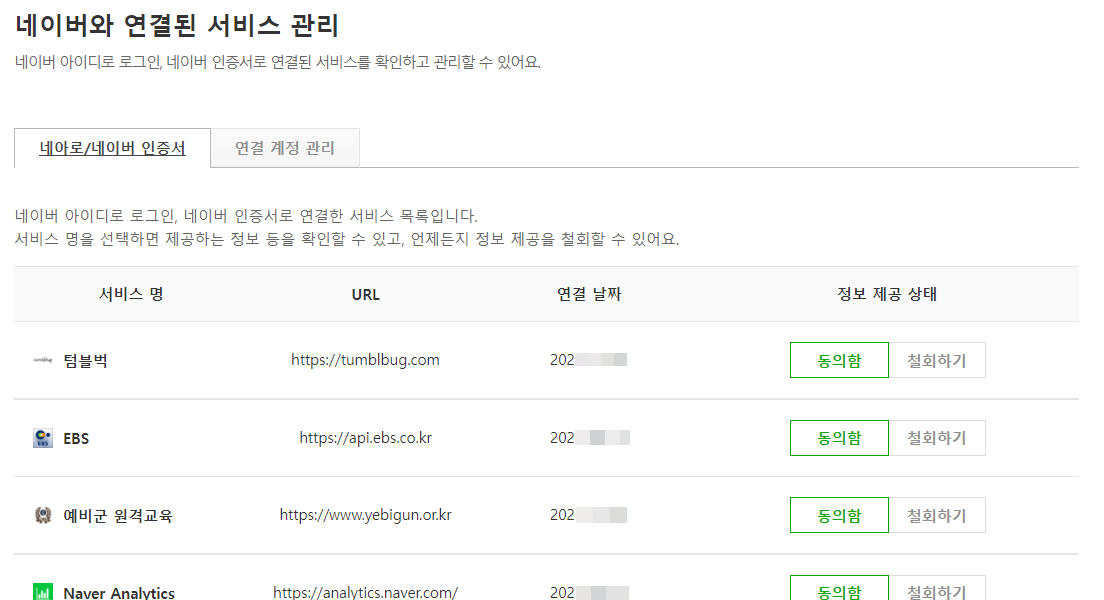Click 철회하기 for 예비군 원격교육

pos(936,515)
